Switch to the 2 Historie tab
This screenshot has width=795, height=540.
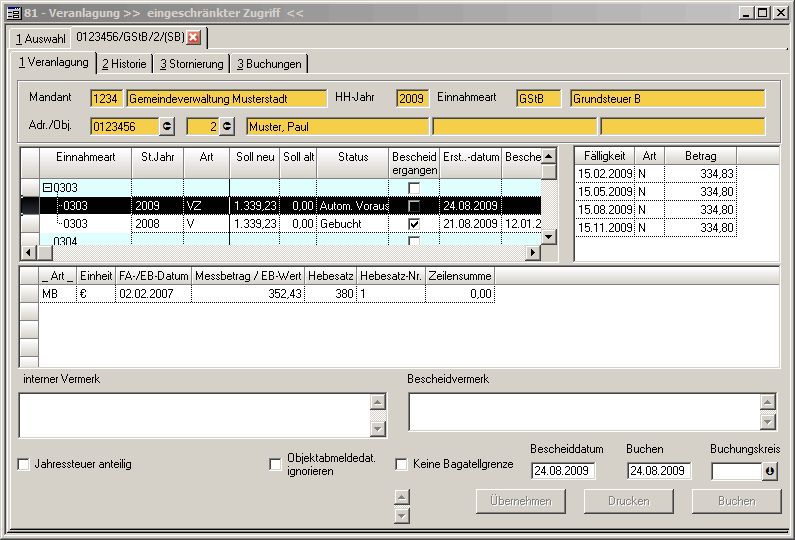(124, 64)
